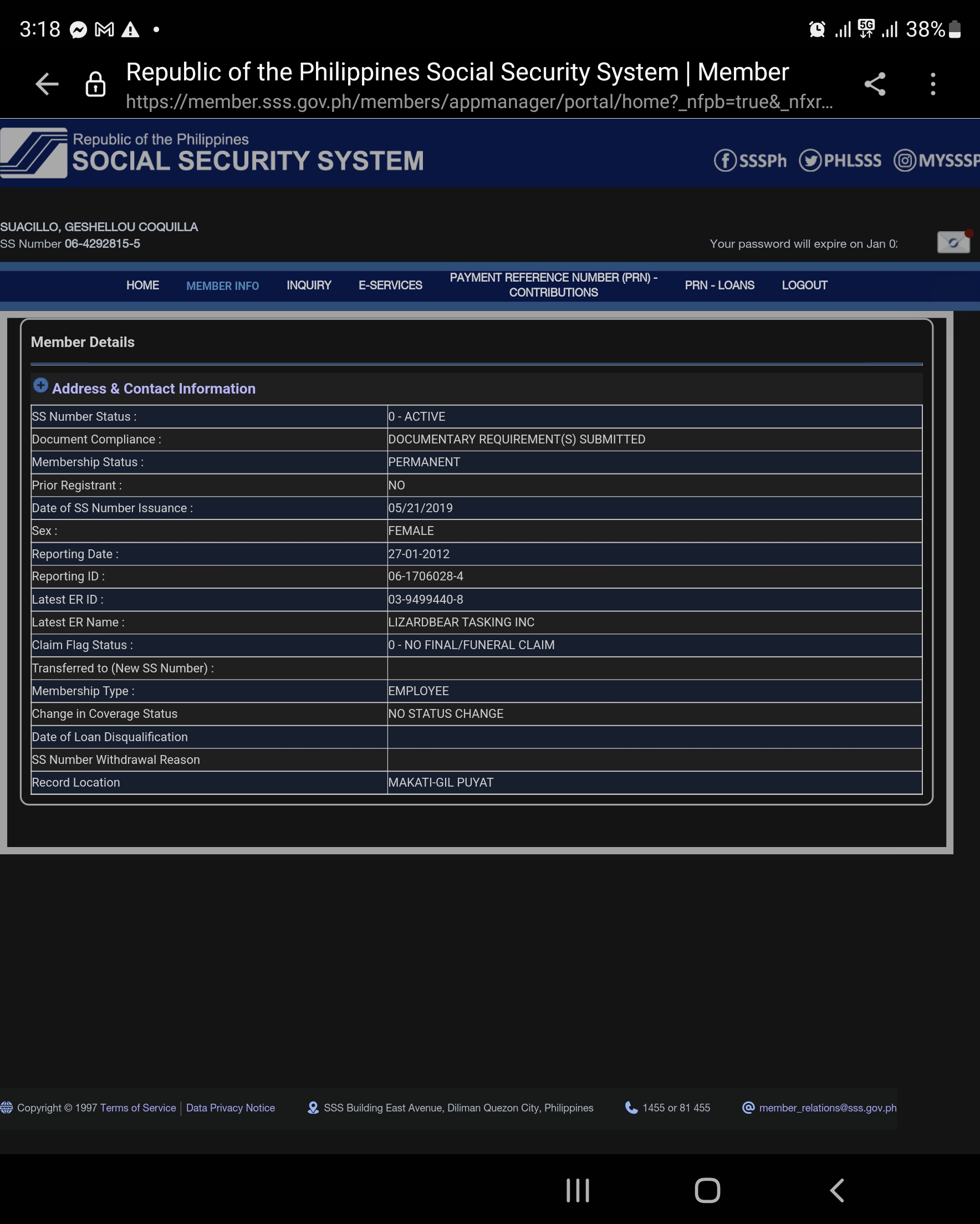Click LOGOUT in navigation bar

804,285
